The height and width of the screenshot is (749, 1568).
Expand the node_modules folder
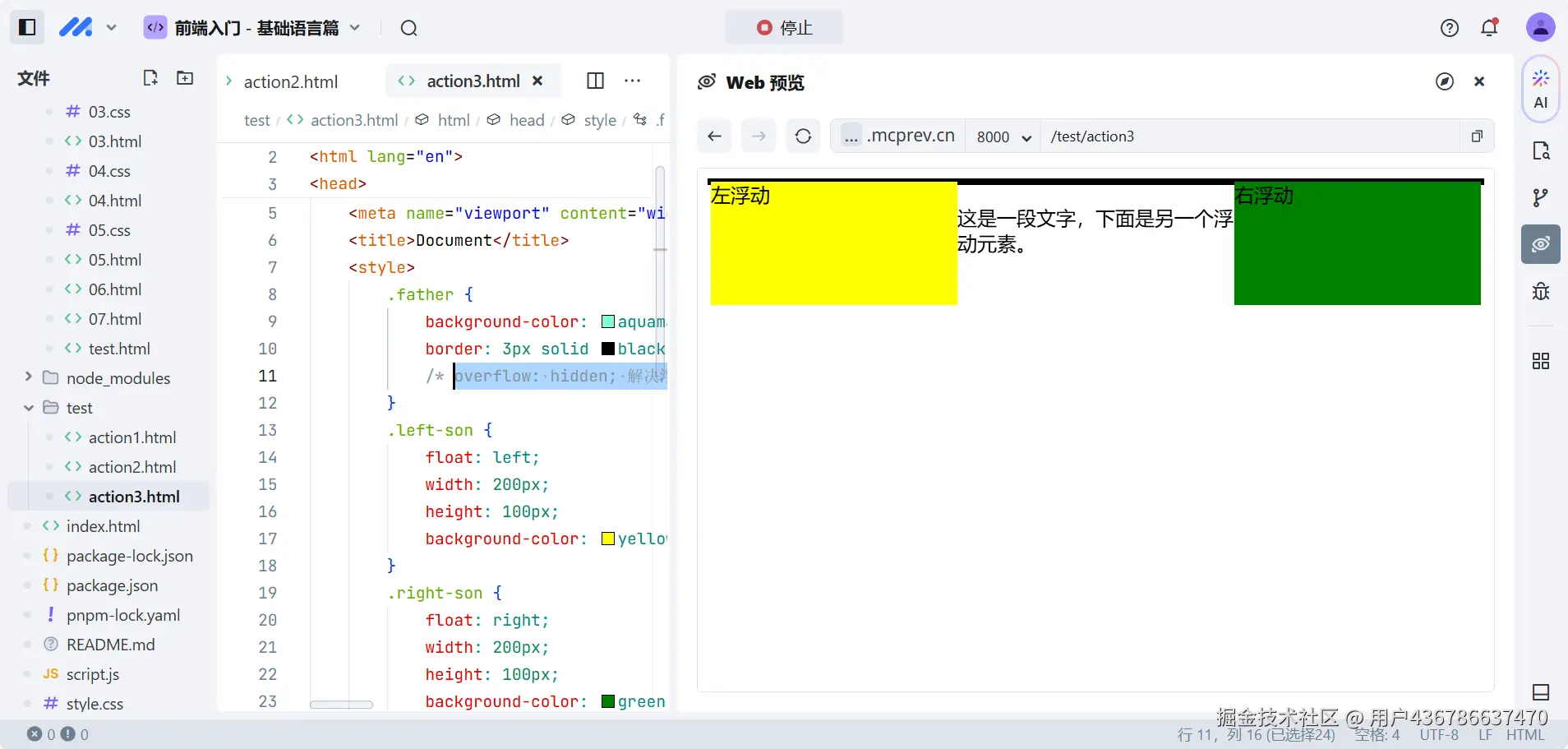coord(108,378)
